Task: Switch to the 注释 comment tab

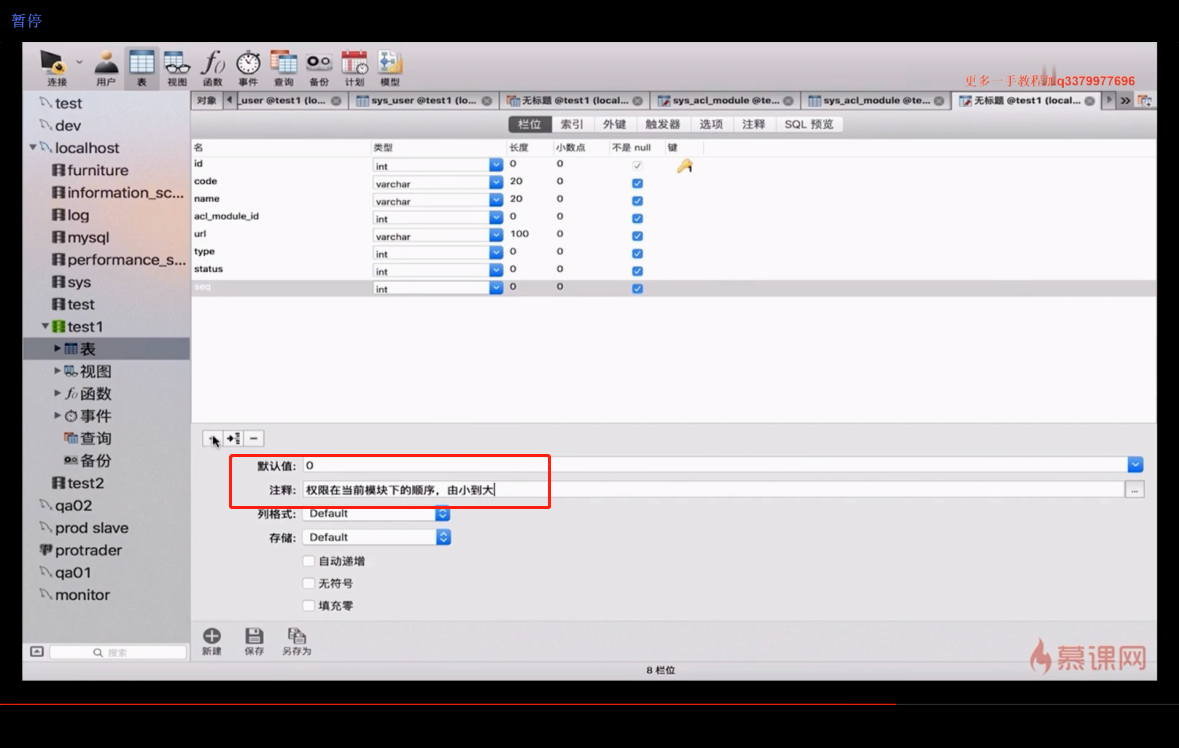Action: click(753, 124)
